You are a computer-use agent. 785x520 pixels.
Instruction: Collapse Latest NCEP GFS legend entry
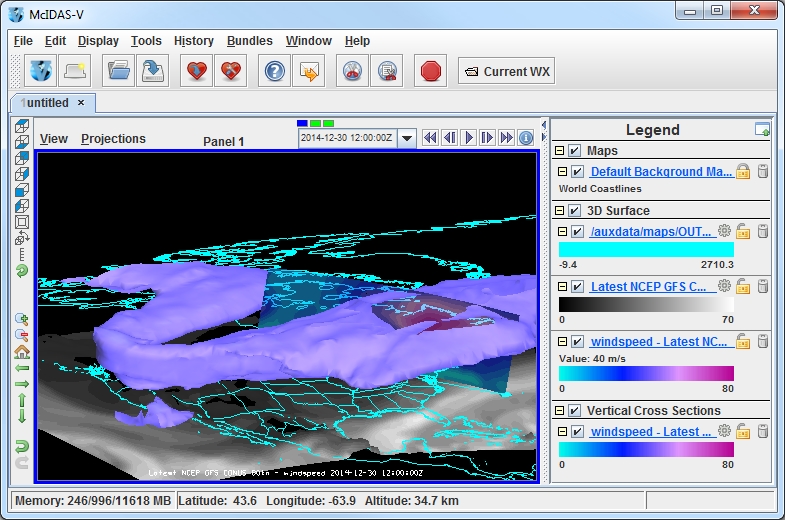pos(562,287)
